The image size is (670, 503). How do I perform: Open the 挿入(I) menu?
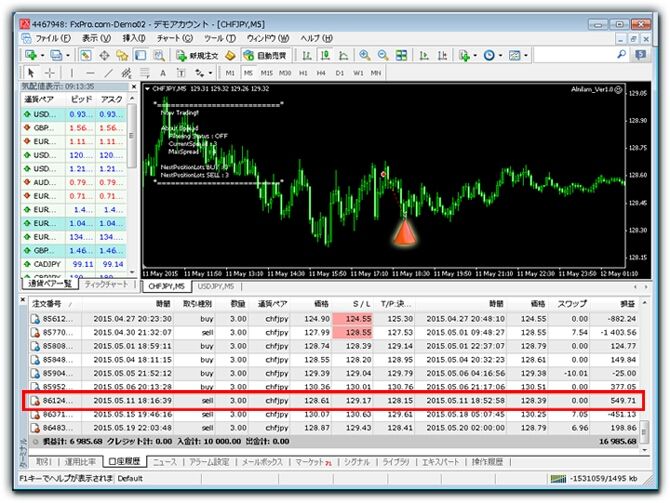pyautogui.click(x=134, y=38)
